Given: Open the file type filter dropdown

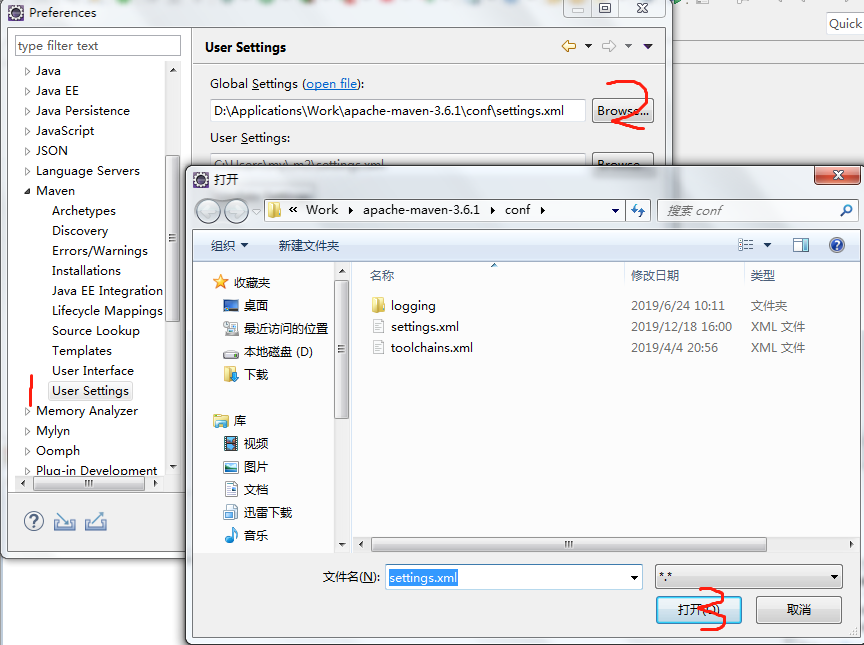Looking at the screenshot, I should coord(748,577).
